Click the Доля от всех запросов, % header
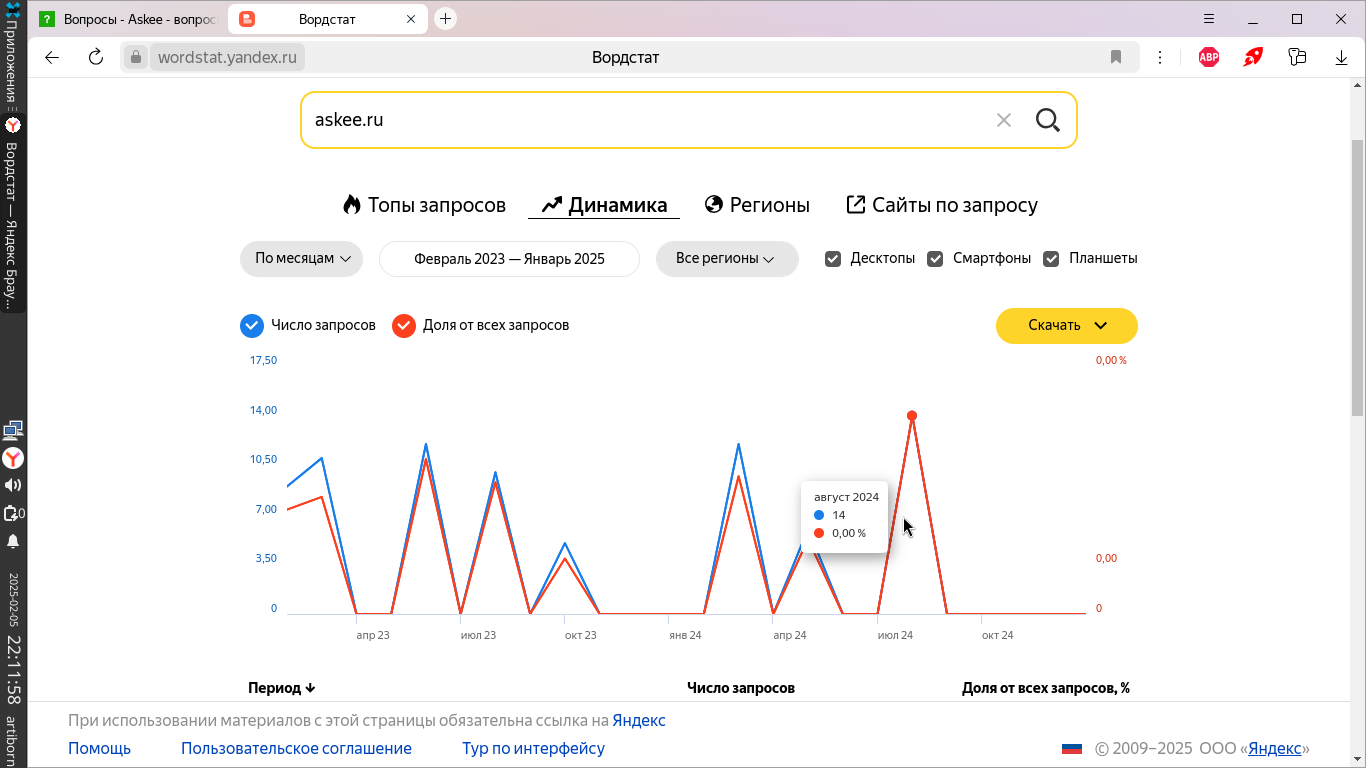The width and height of the screenshot is (1366, 768). click(x=1046, y=688)
